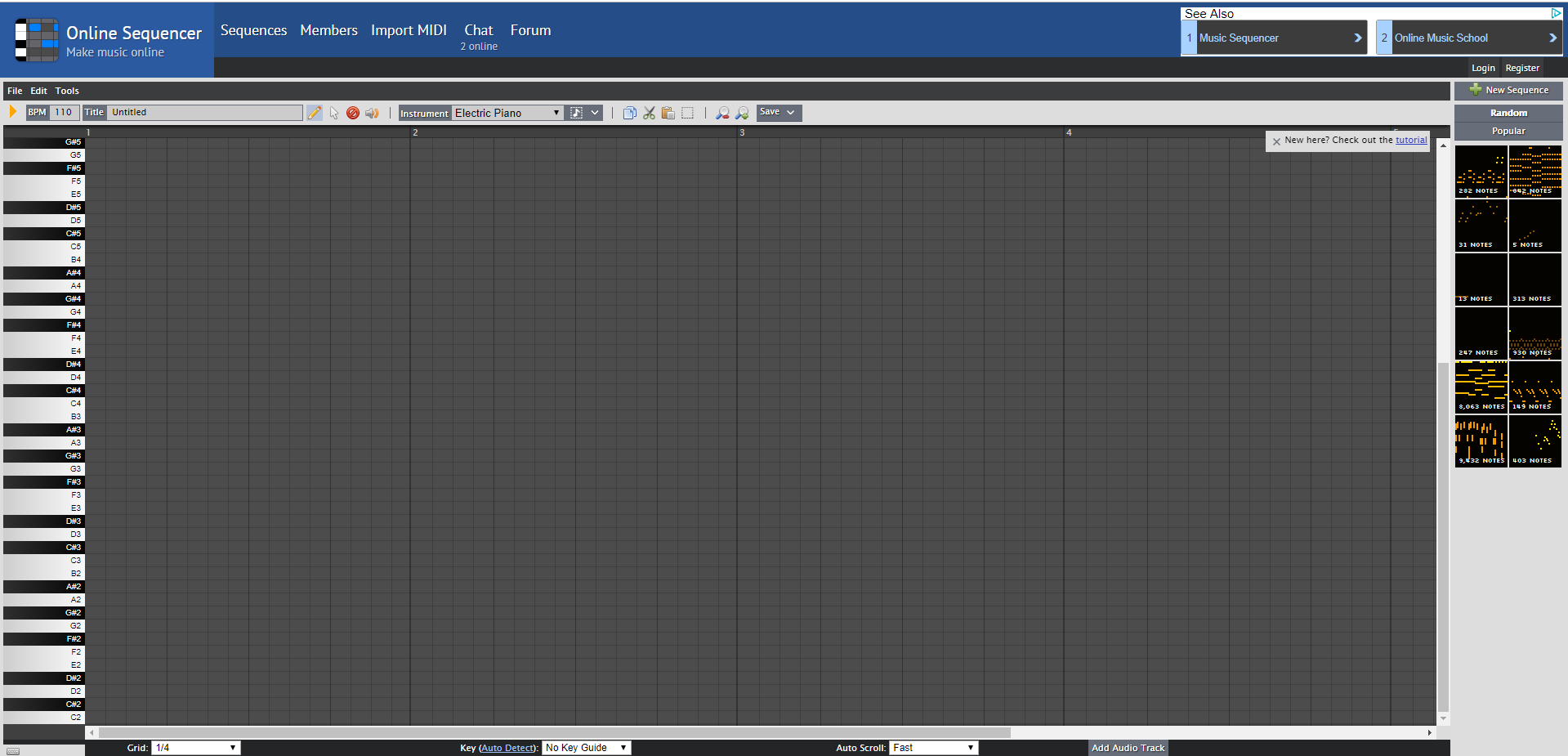Dismiss the New here tutorial notice

1276,141
